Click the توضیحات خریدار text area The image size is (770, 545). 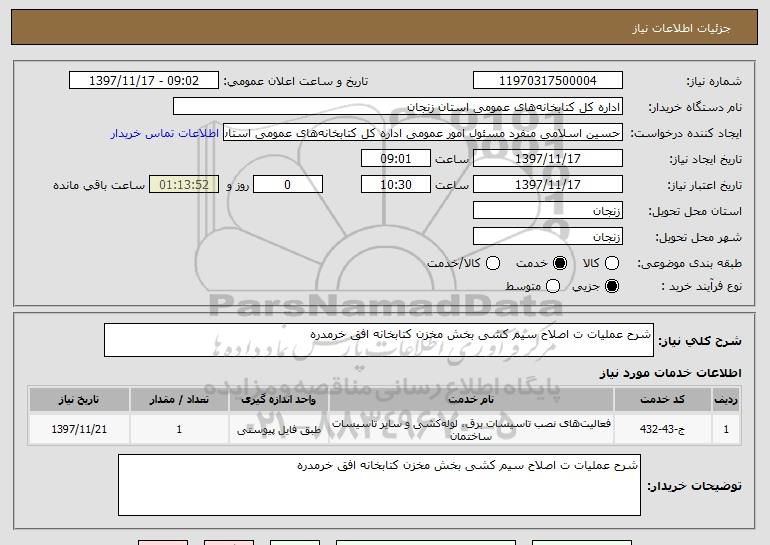[x=379, y=485]
